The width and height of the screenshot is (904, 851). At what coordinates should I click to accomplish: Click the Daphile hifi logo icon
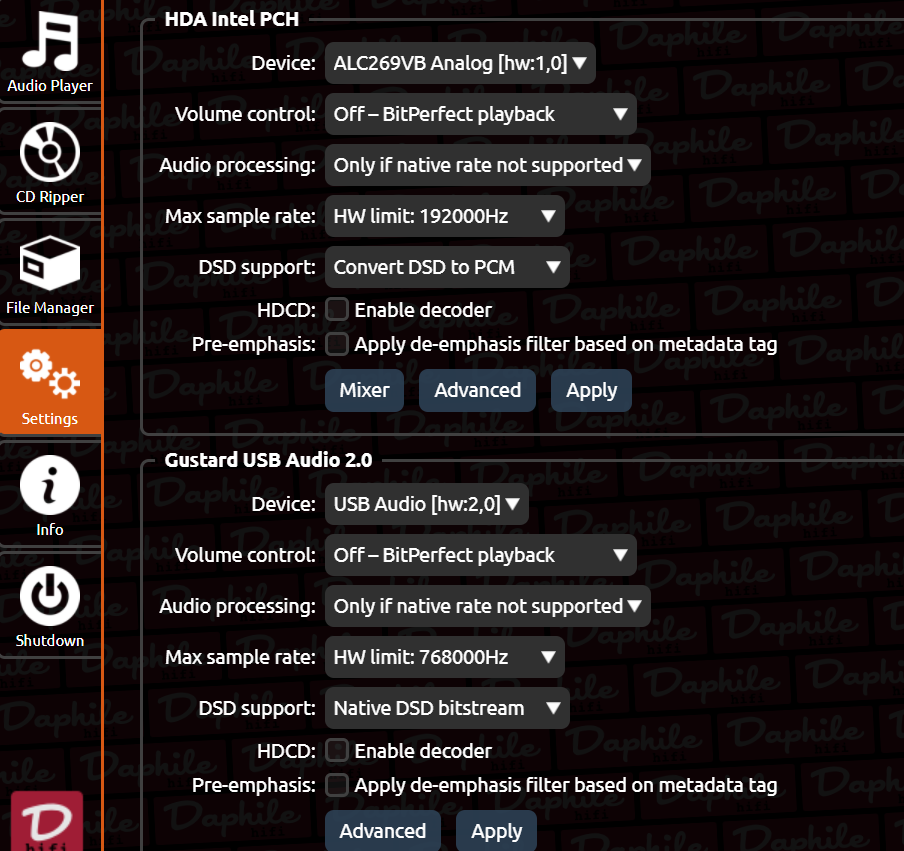47,821
